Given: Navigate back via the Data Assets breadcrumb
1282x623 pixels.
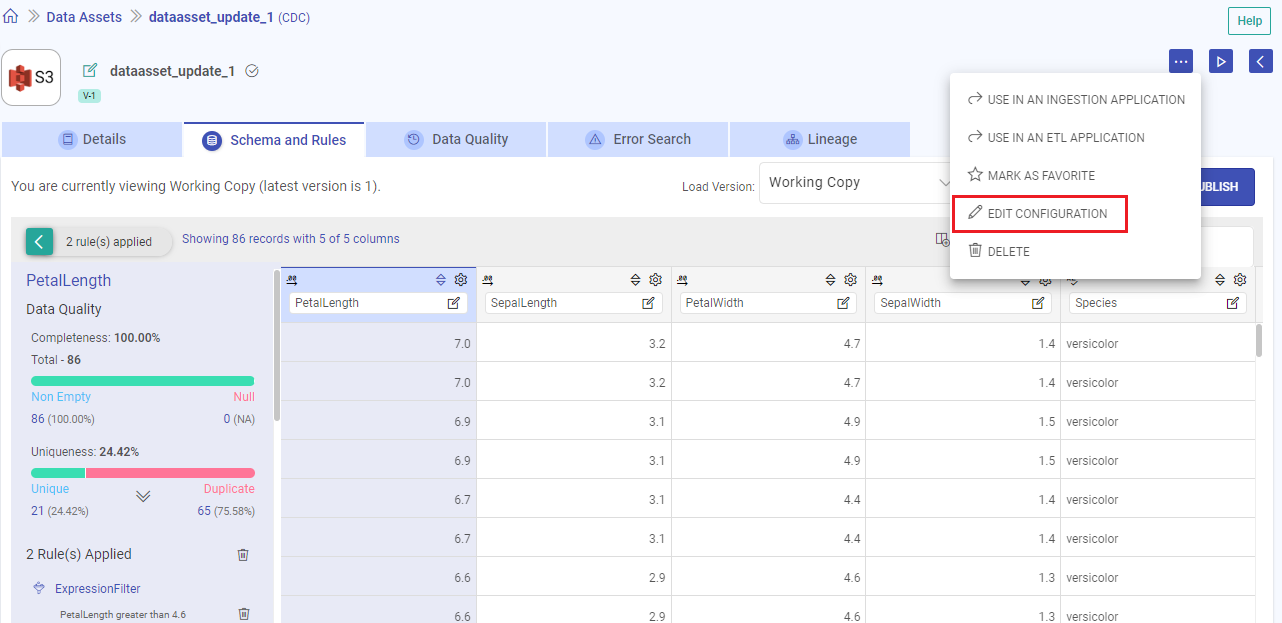Looking at the screenshot, I should click(84, 16).
